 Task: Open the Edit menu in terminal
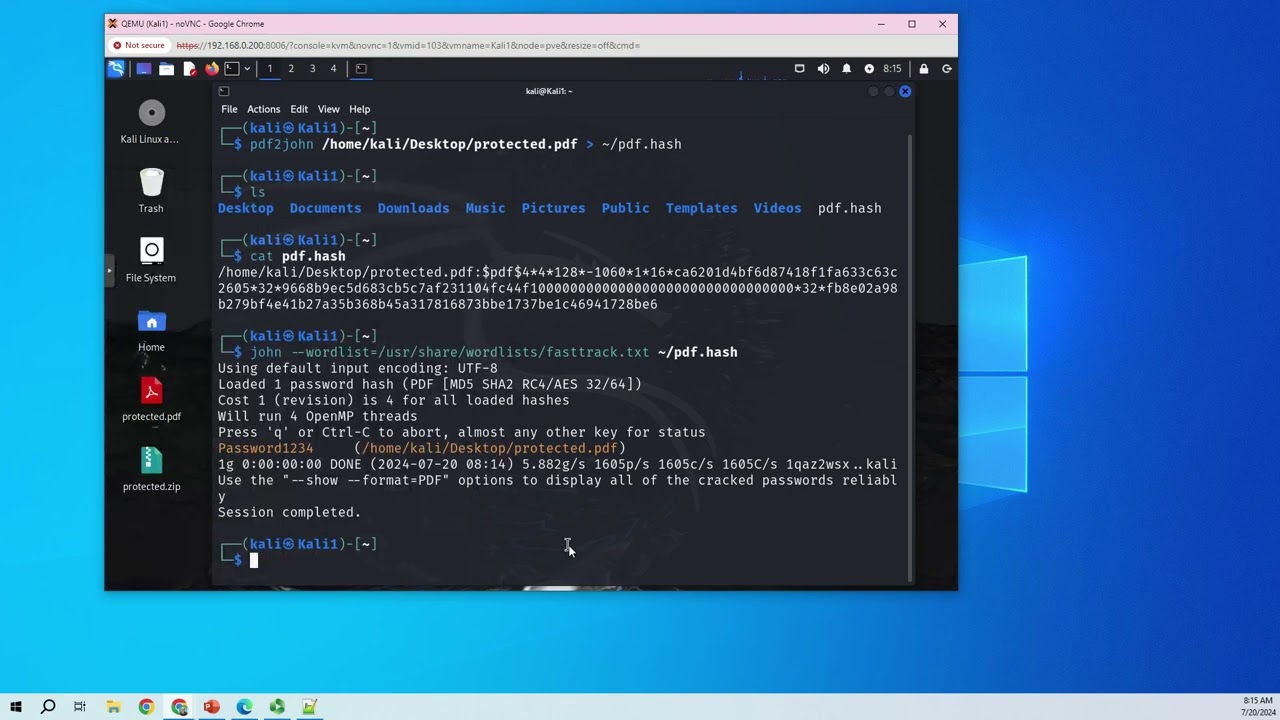(x=299, y=109)
